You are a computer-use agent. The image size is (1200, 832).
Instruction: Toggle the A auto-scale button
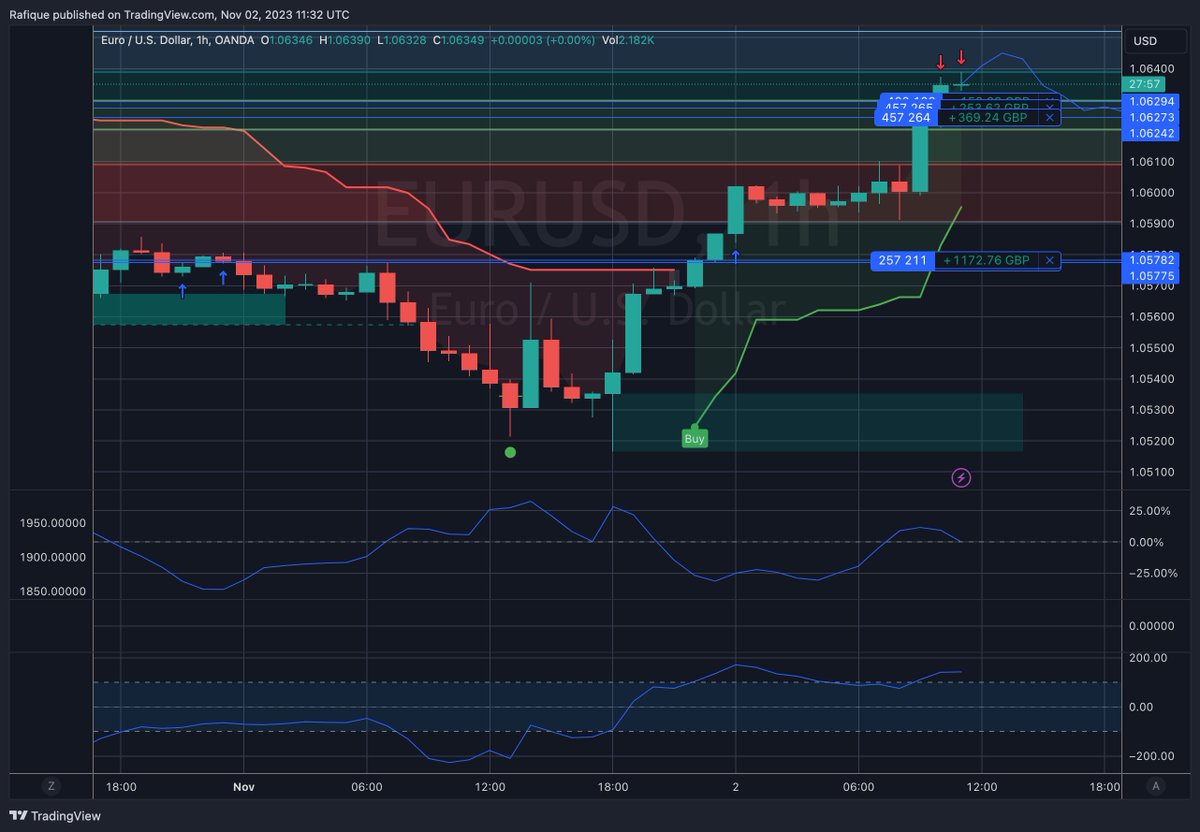(1155, 786)
